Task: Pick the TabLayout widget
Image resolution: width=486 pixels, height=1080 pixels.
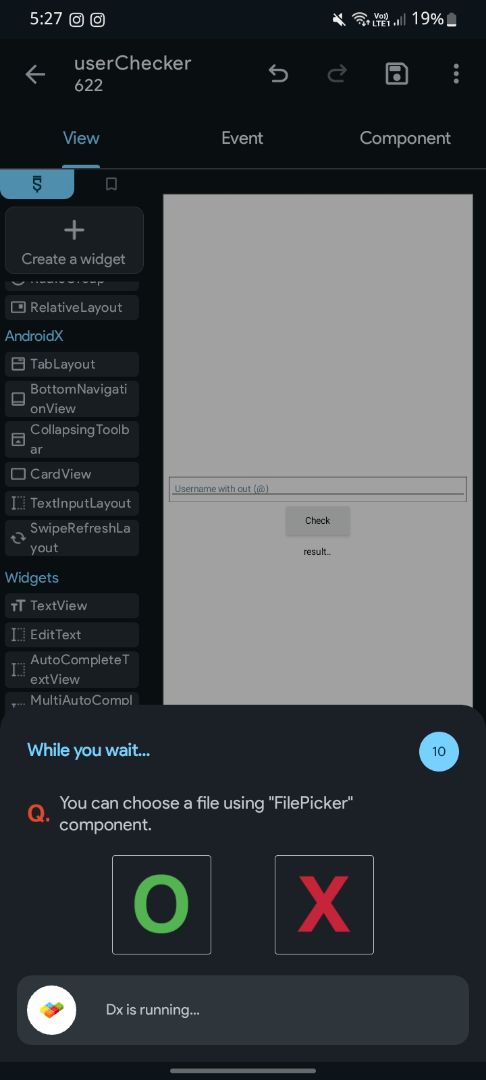Action: tap(72, 364)
